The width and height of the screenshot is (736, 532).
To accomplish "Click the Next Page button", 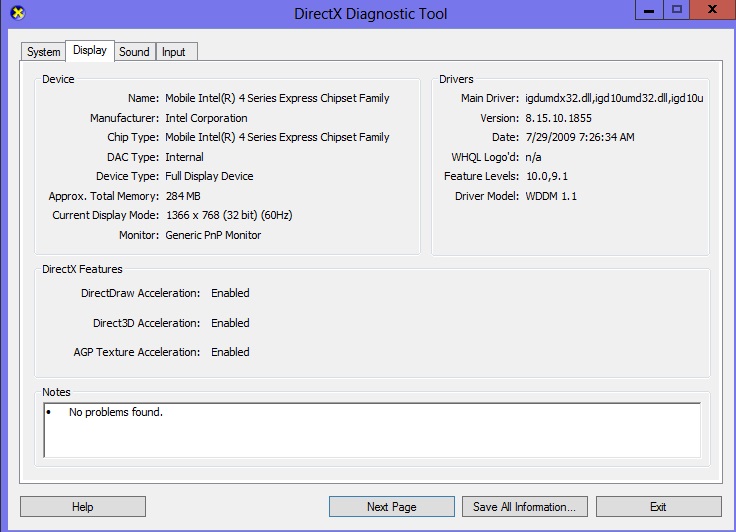I will pyautogui.click(x=391, y=507).
